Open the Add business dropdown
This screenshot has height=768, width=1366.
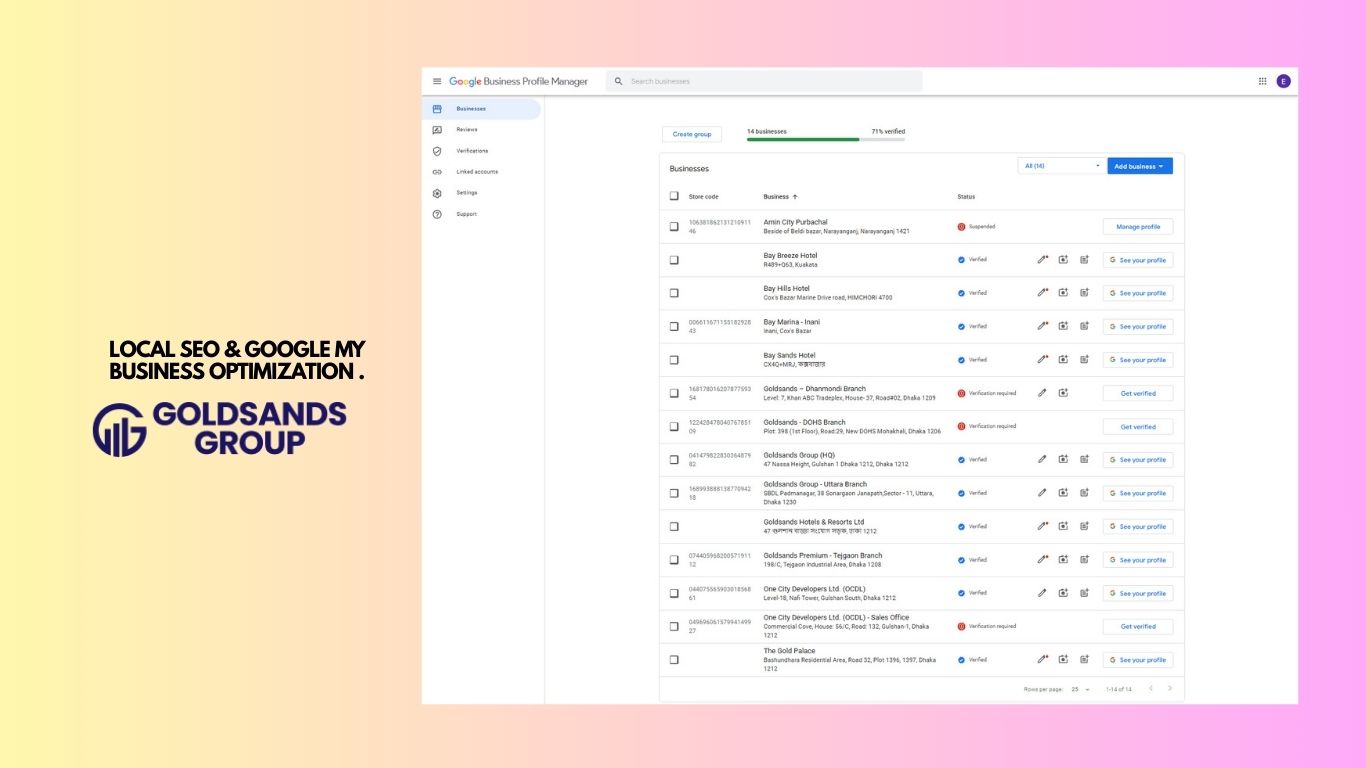click(x=1140, y=166)
